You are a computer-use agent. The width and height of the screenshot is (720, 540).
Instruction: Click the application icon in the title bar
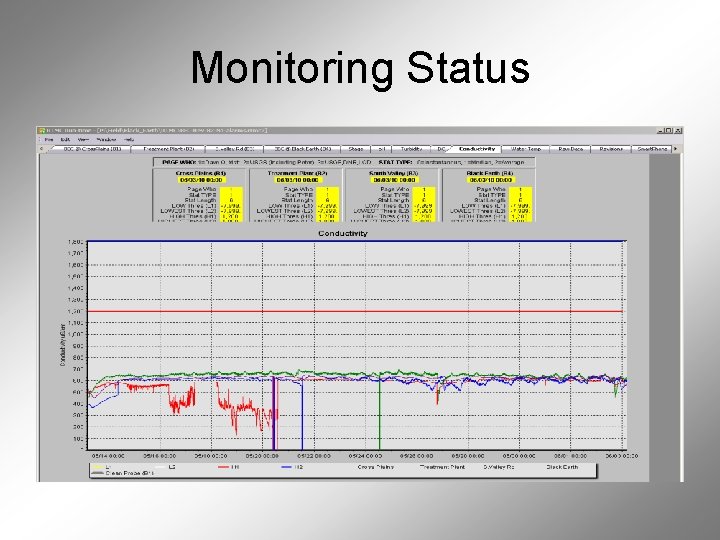coord(42,130)
